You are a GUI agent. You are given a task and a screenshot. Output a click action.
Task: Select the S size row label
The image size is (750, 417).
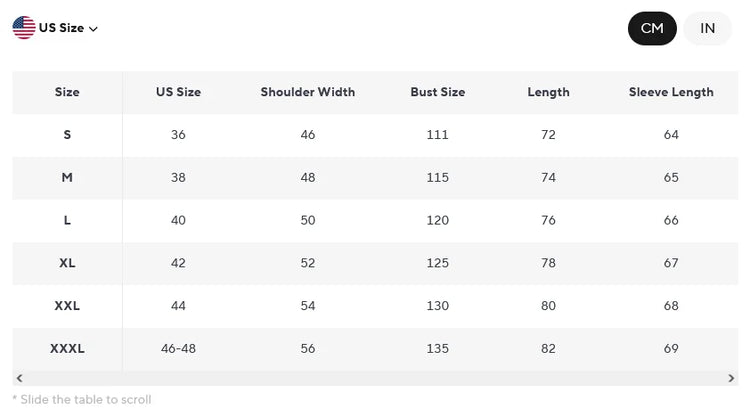tap(67, 135)
